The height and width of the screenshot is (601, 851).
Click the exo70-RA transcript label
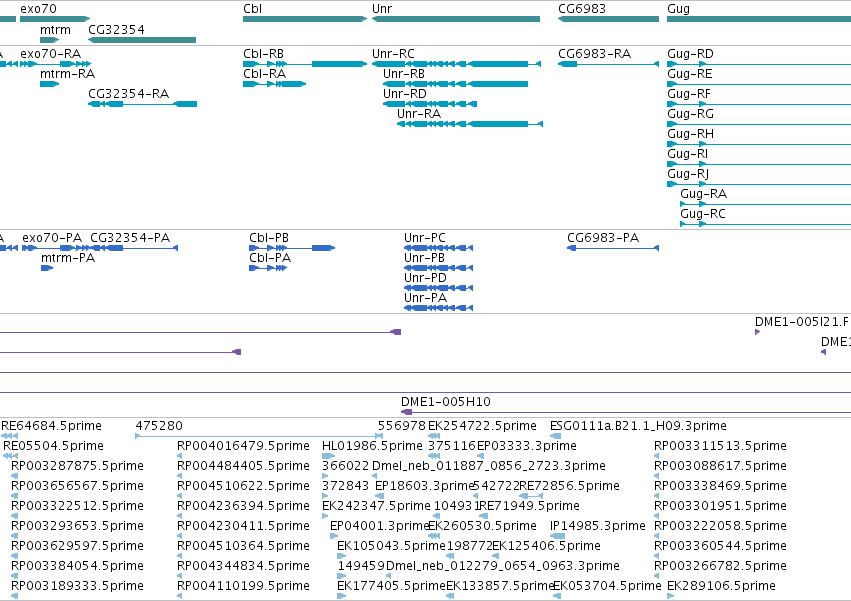coord(50,54)
